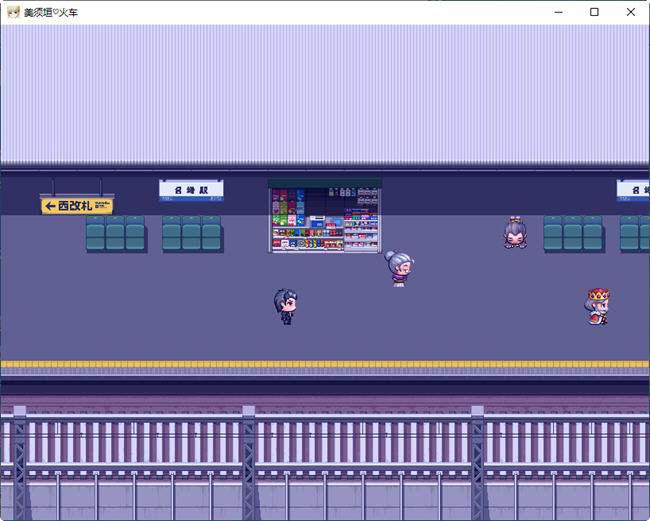Screen dimensions: 650x521
Task: Select the gray-haired woman with hair bun
Action: [398, 268]
